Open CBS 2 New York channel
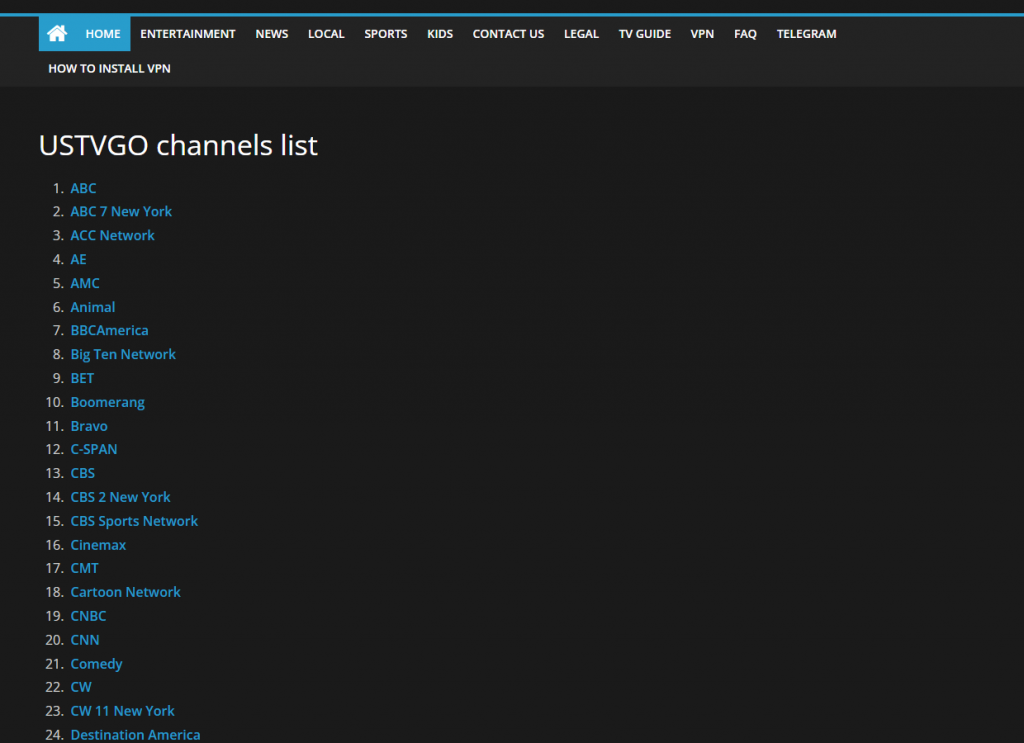The image size is (1024, 743). [120, 497]
